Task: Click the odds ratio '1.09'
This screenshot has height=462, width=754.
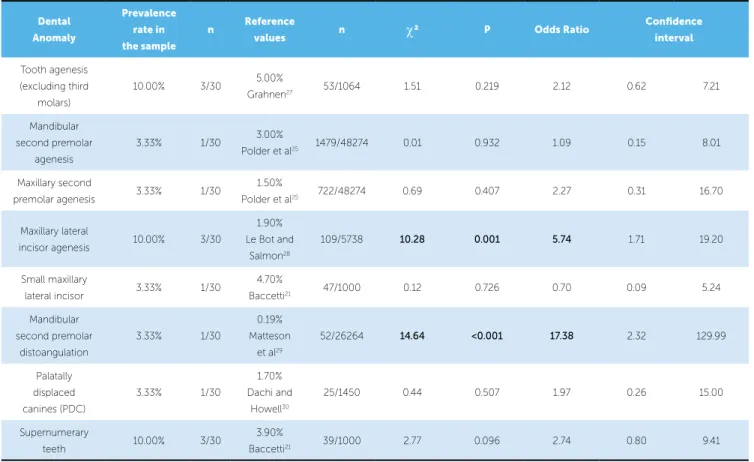Action: click(x=562, y=143)
